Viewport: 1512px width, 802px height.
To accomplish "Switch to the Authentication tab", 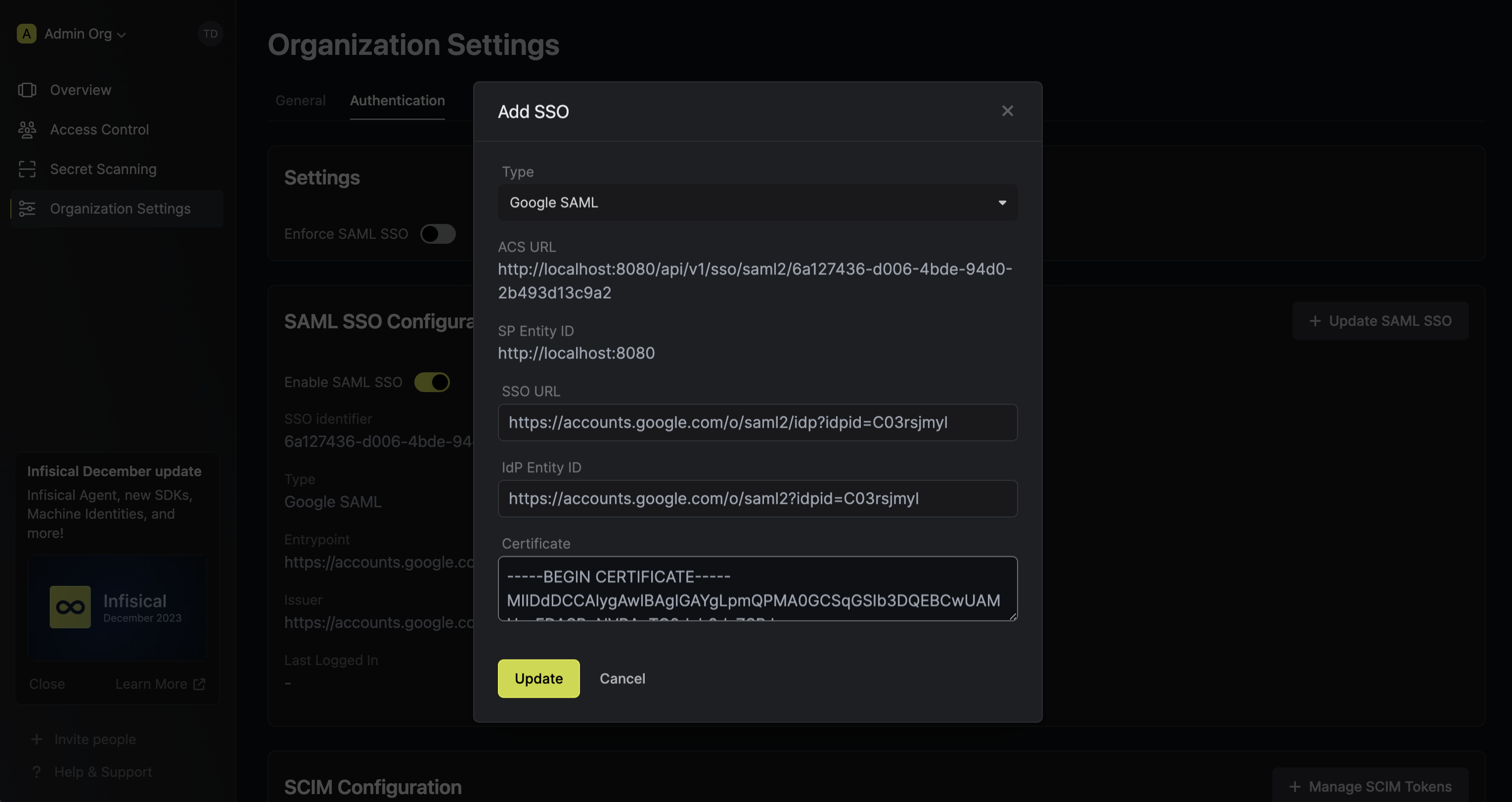I will [x=398, y=100].
